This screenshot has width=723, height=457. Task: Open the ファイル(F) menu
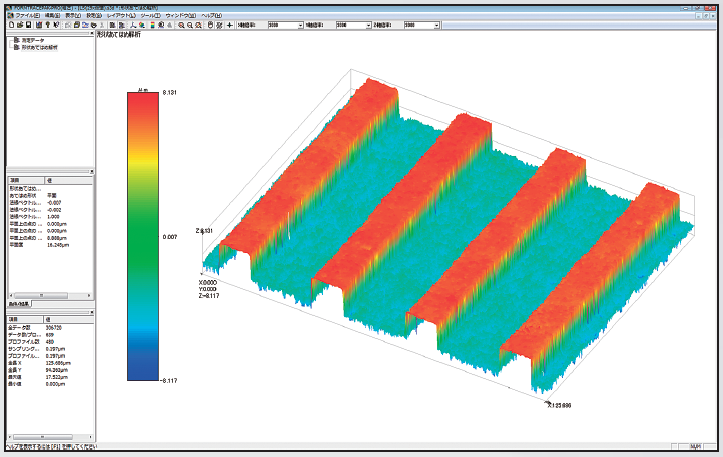point(27,15)
